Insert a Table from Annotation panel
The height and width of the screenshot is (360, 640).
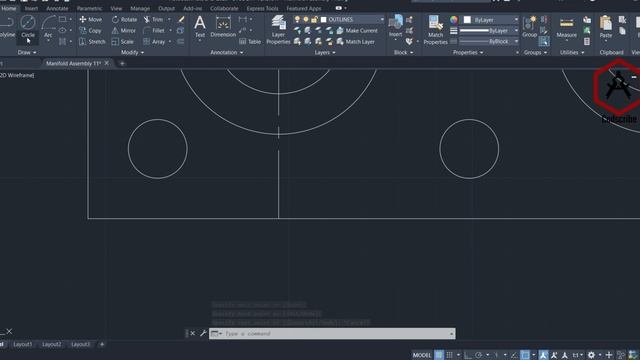click(x=250, y=42)
